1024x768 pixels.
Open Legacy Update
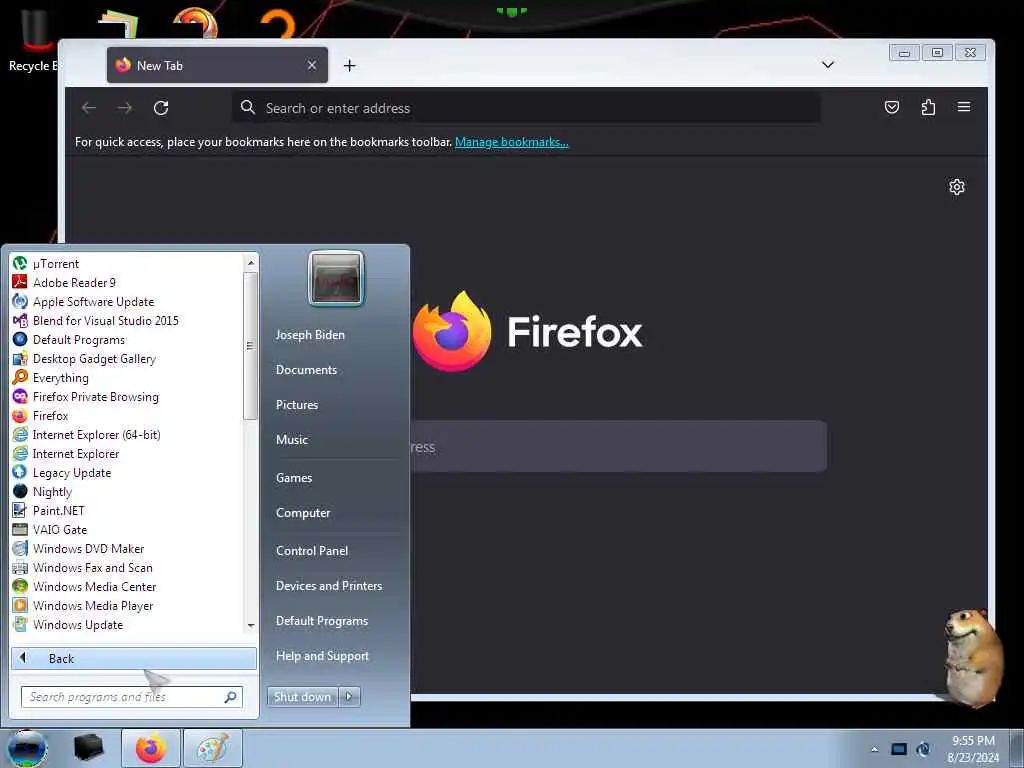click(x=72, y=472)
